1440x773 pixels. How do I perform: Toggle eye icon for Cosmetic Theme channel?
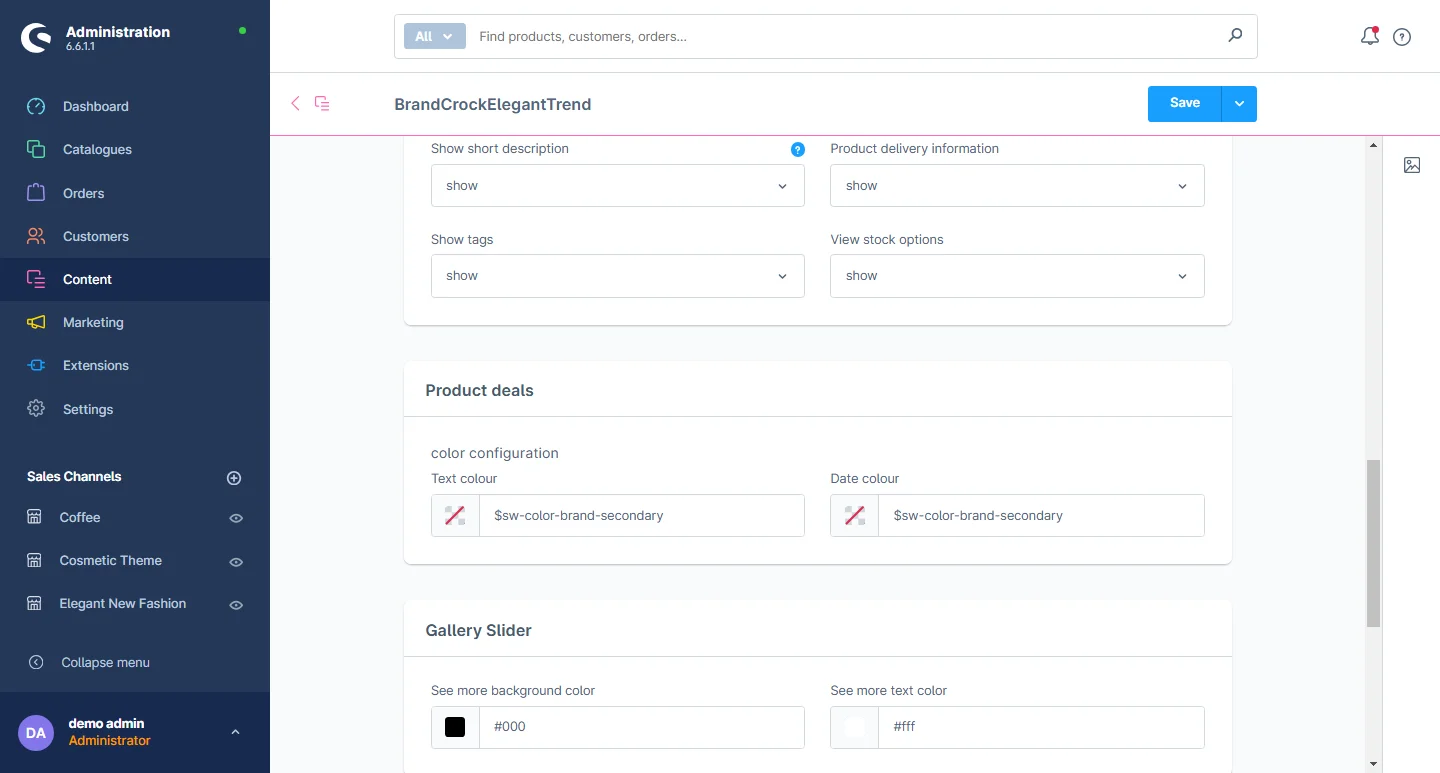pos(236,562)
